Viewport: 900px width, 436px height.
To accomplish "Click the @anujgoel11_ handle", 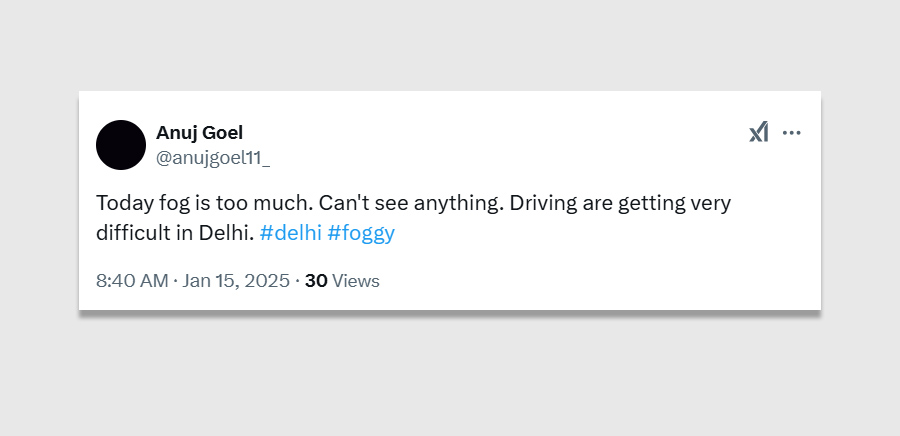I will 213,156.
